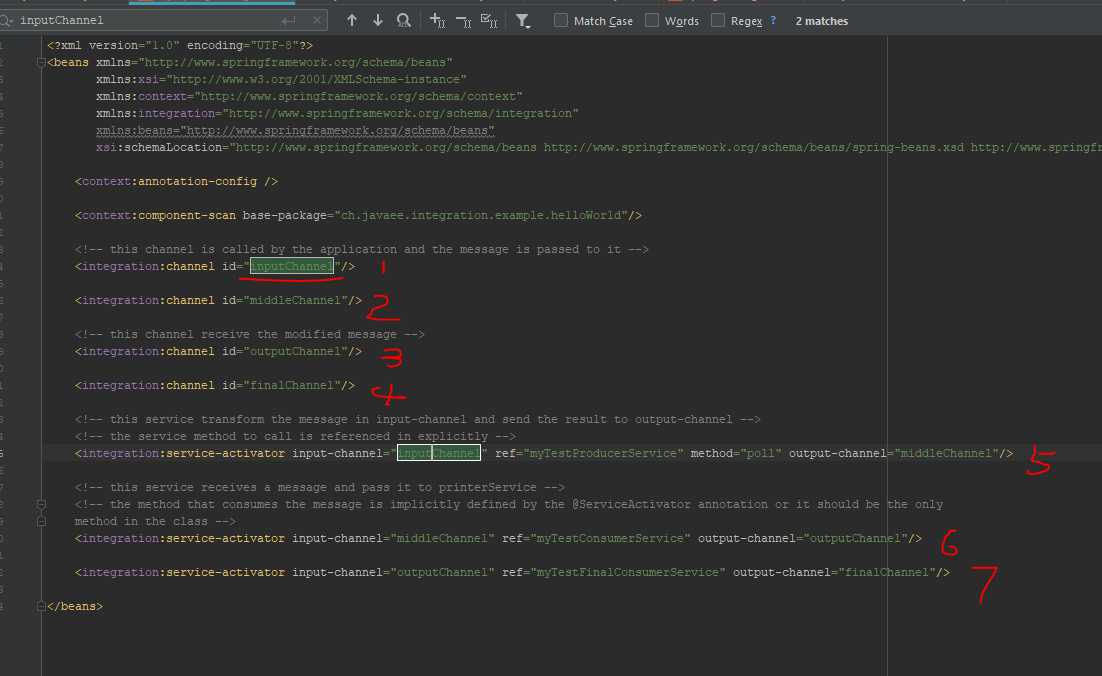Screen dimensions: 1102x676
Task: Click the Find All usages icon
Action: click(403, 20)
